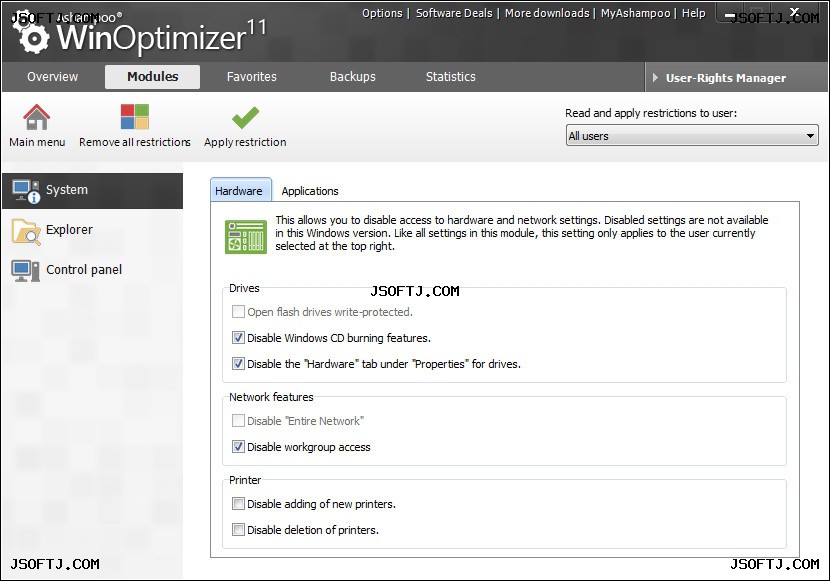Screen dimensions: 830x581
Task: Click Read and apply restrictions to user label
Action: [651, 113]
